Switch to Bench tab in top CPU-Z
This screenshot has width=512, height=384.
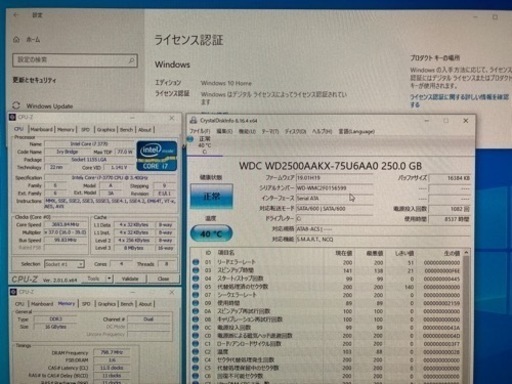[126, 130]
